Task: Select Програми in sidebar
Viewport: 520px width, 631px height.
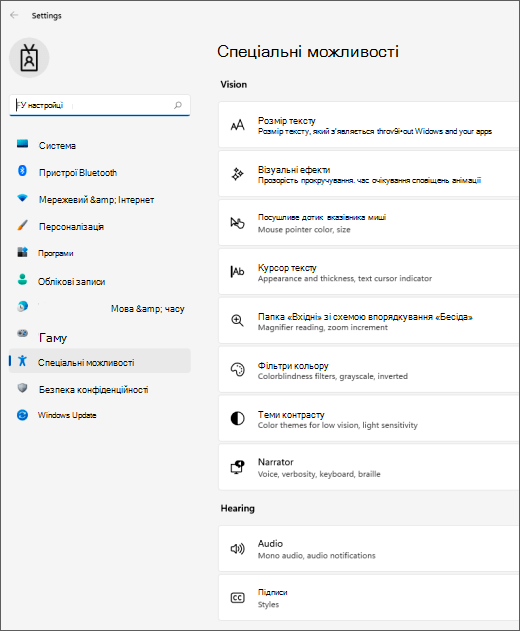Action: tap(99, 253)
